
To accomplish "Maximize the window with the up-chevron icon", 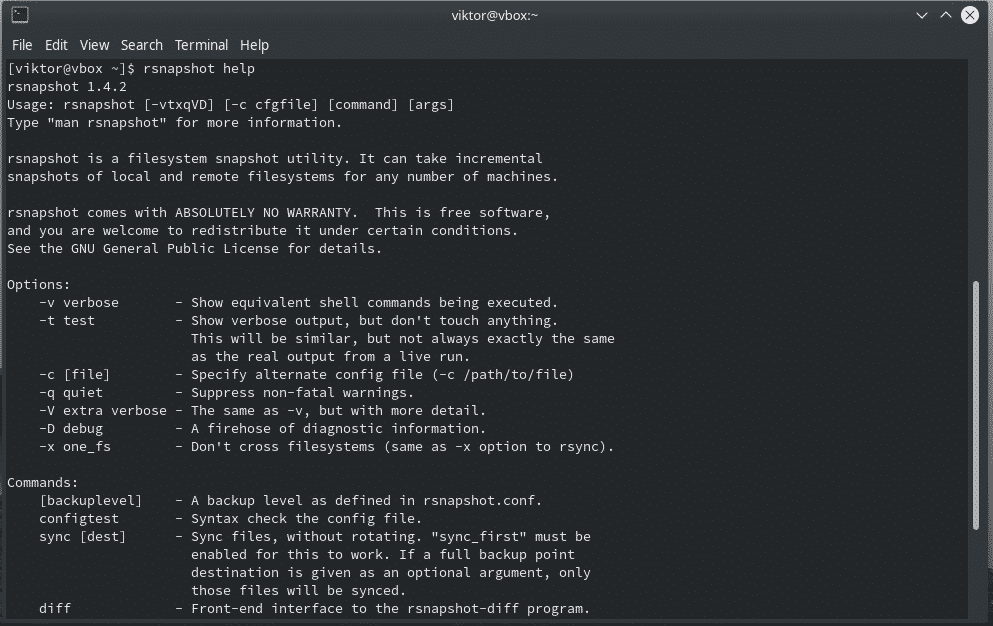I will tap(946, 15).
